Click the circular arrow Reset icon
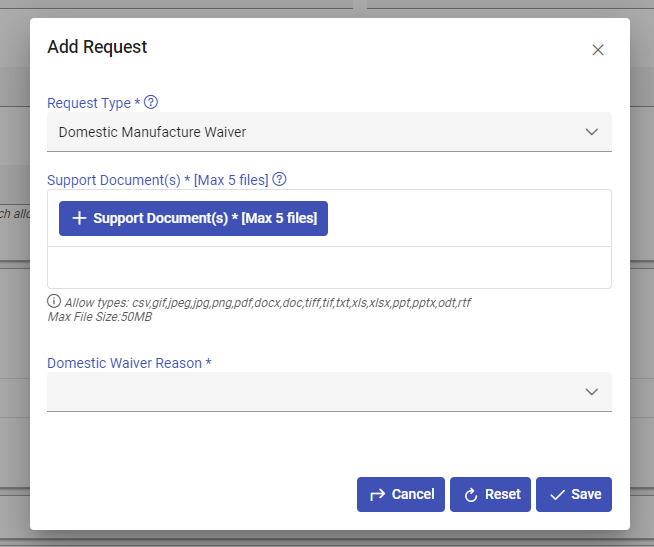The height and width of the screenshot is (547, 654). [x=470, y=494]
